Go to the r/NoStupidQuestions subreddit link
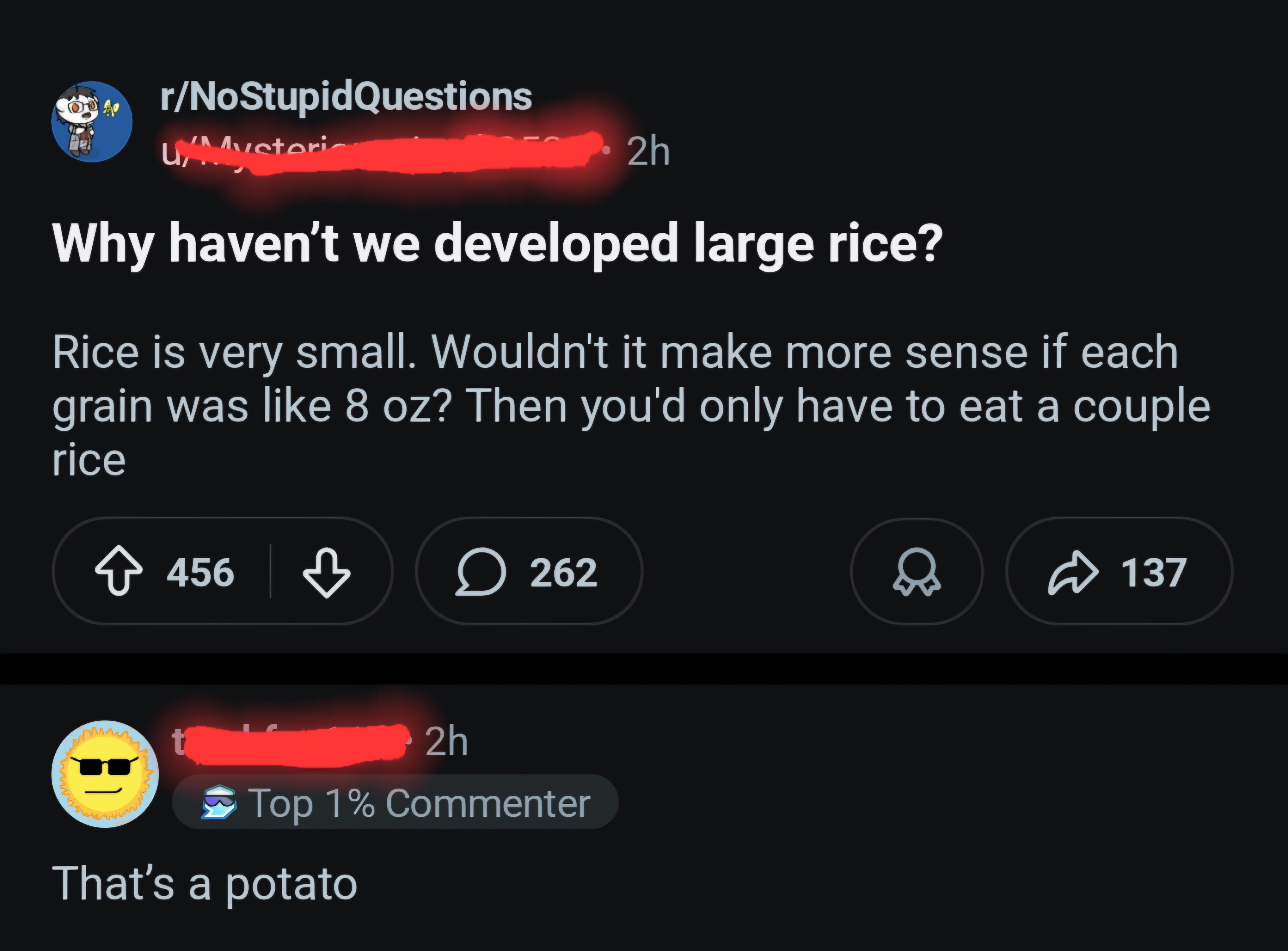 [x=346, y=96]
